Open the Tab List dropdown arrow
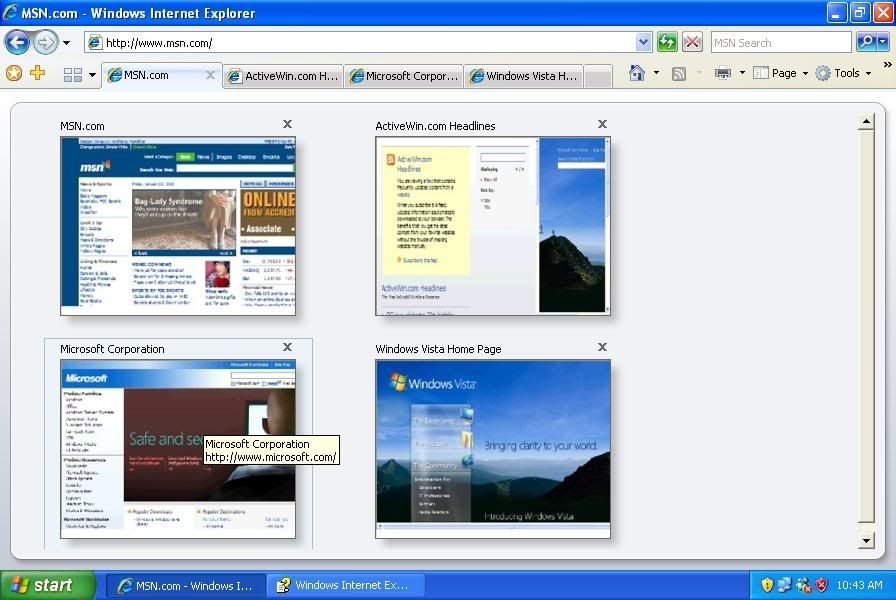Image resolution: width=896 pixels, height=600 pixels. [93, 75]
